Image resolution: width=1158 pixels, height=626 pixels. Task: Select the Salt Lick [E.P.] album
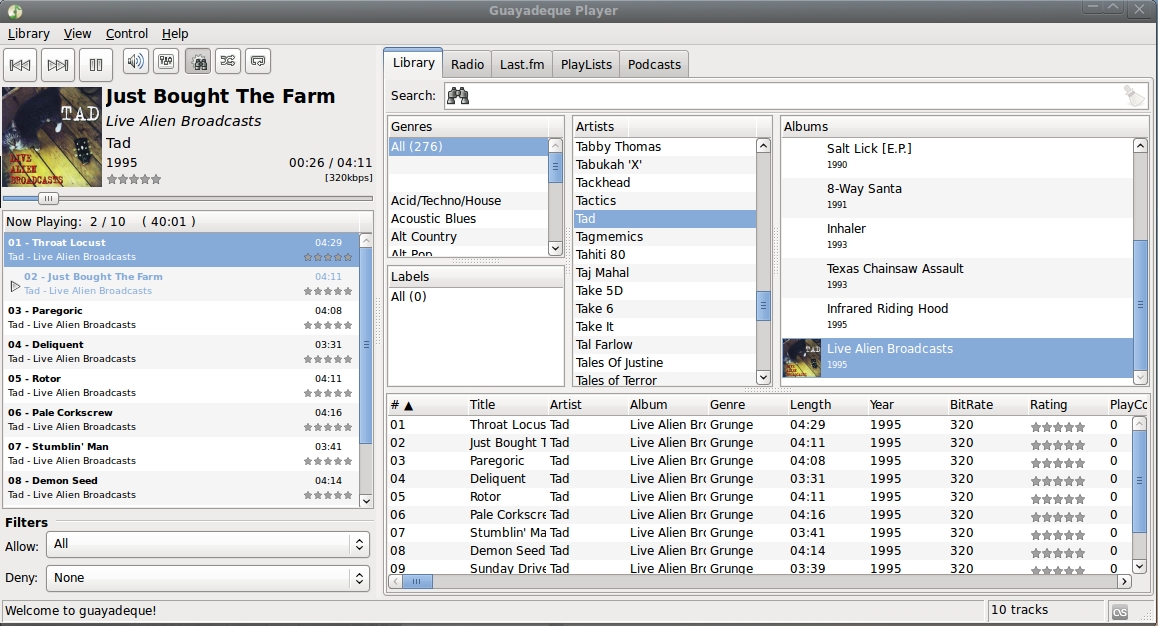(957, 156)
